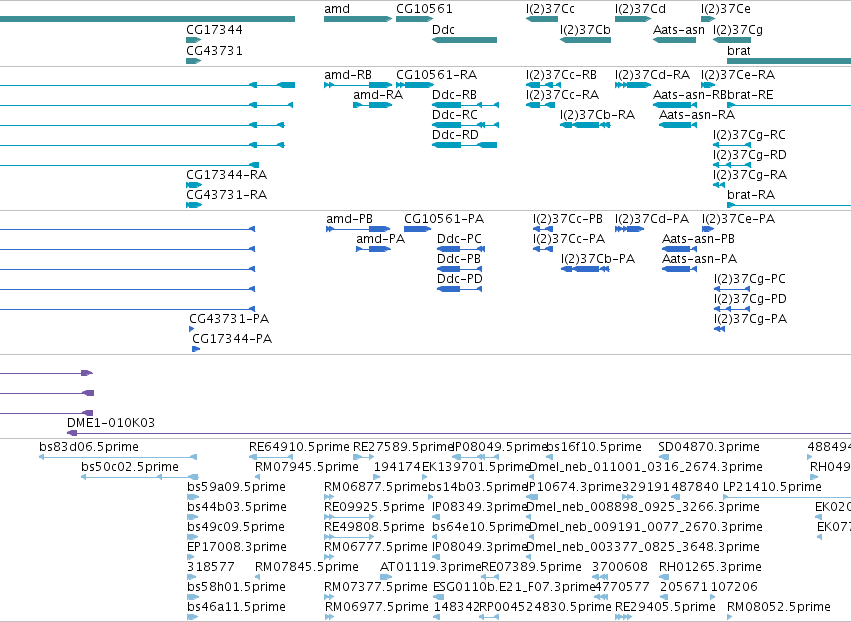Select the l(2)37Cg gene label

738,29
